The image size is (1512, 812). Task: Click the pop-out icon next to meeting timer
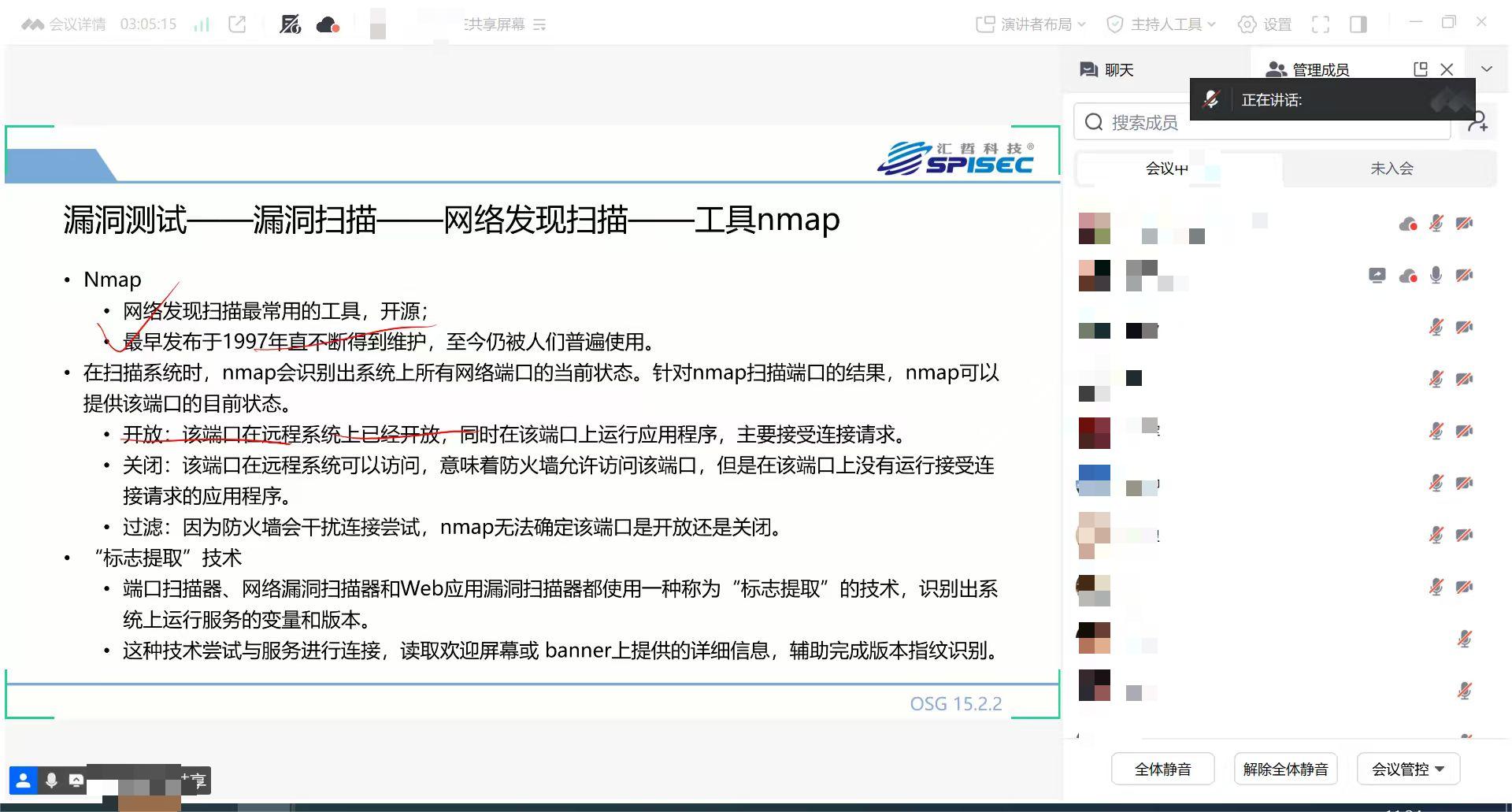click(x=237, y=24)
